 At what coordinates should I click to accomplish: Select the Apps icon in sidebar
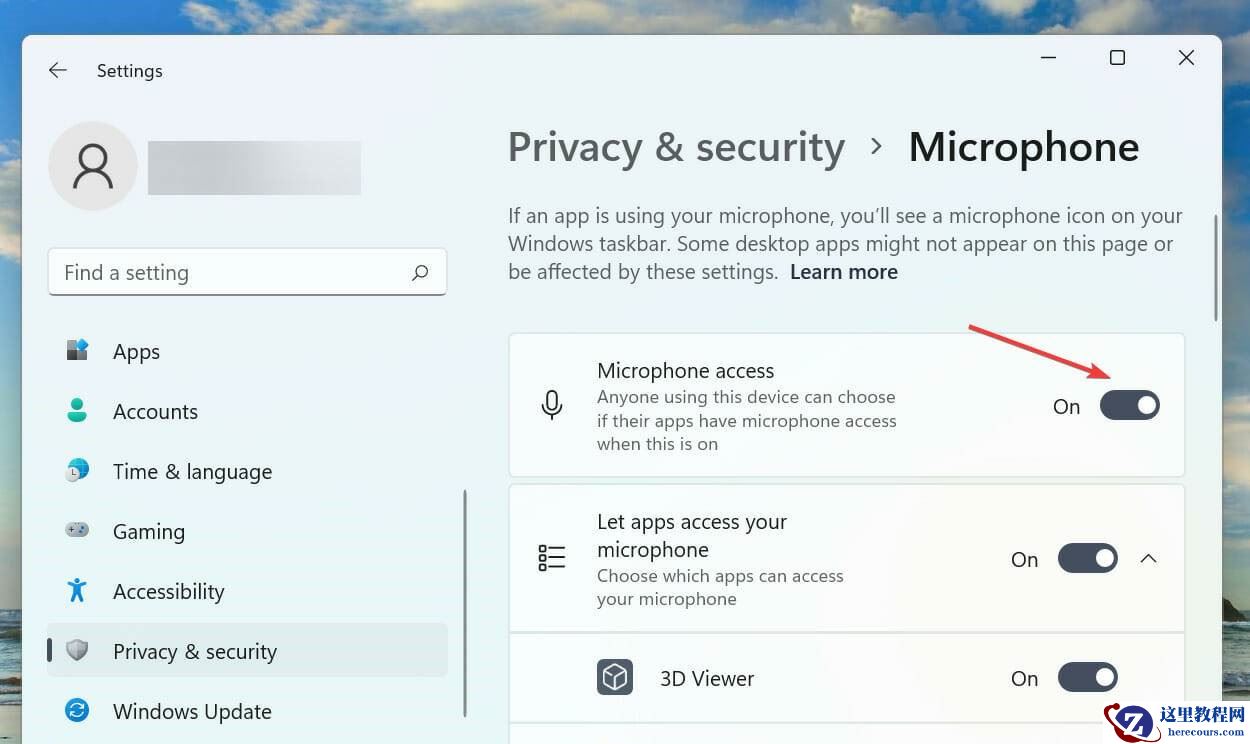click(x=76, y=351)
